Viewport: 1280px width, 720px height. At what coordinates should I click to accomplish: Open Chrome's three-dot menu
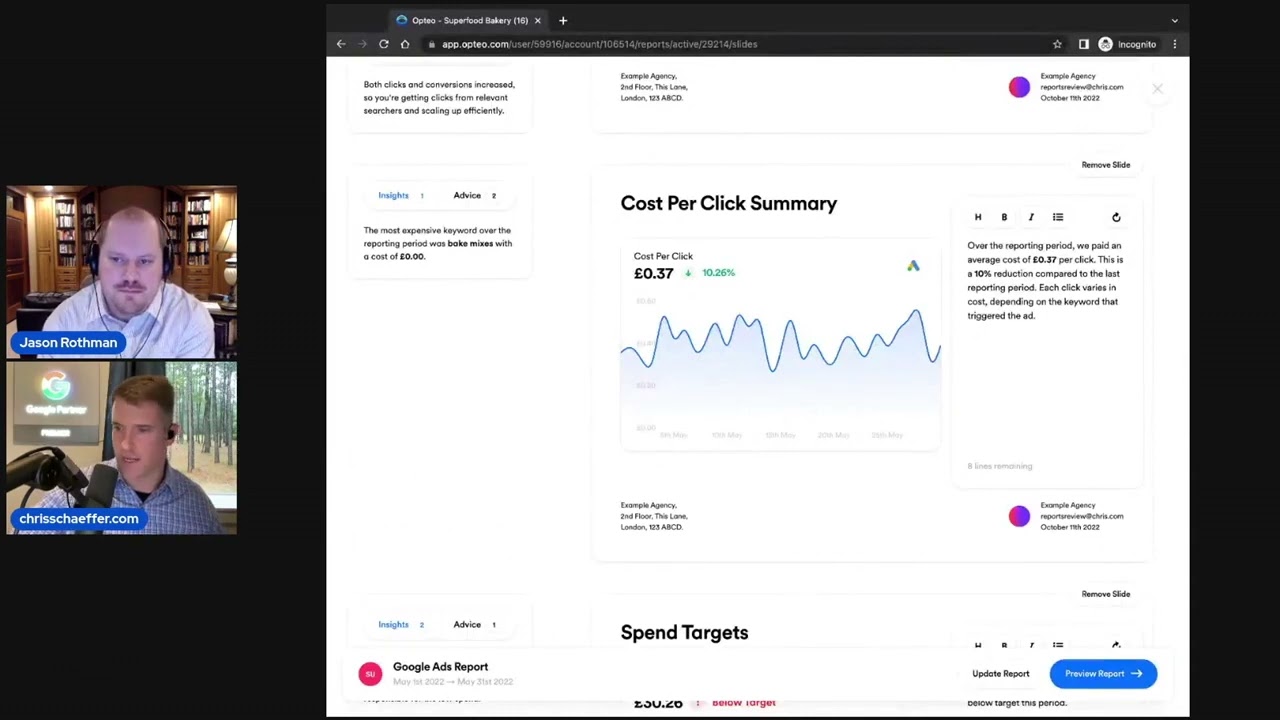[1174, 44]
